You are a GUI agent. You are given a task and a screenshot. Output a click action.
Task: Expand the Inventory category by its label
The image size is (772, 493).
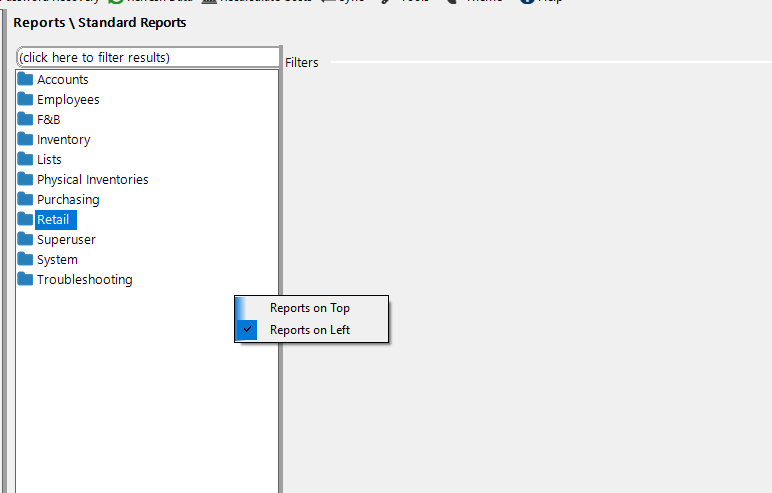click(63, 140)
